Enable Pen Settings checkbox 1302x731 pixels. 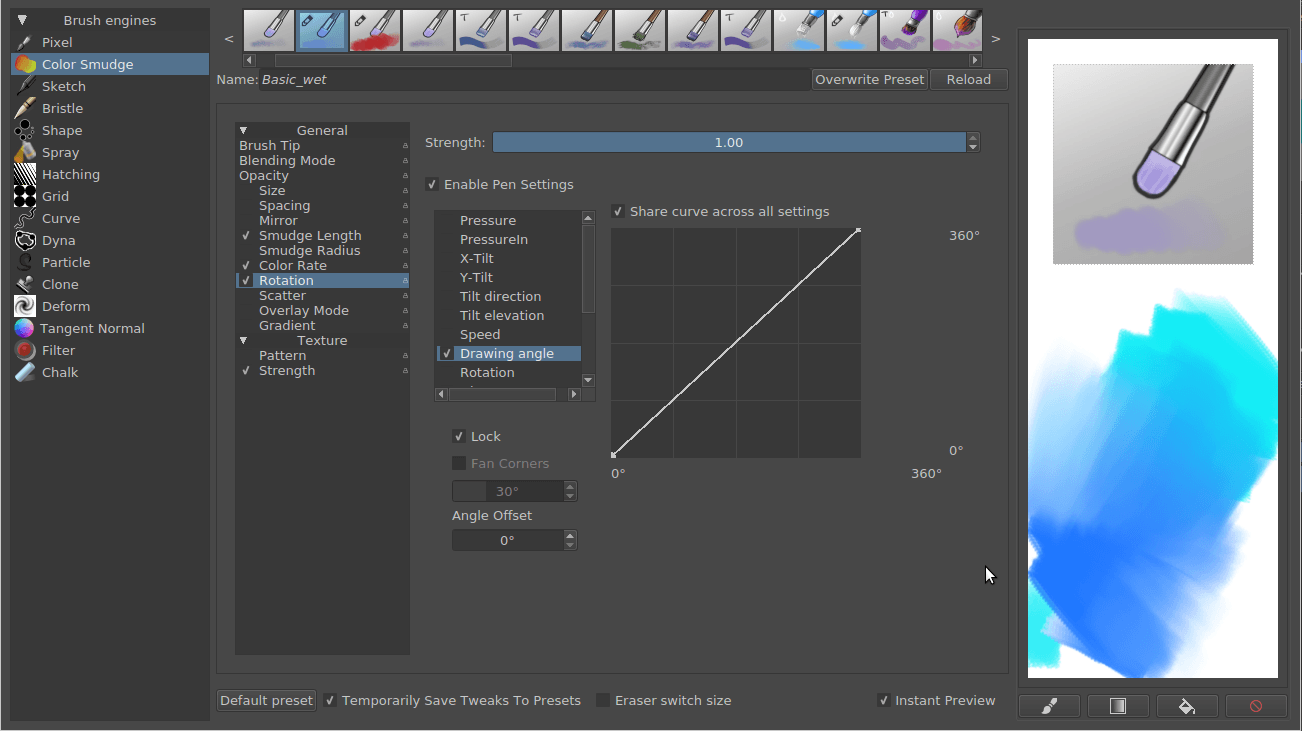coord(431,184)
